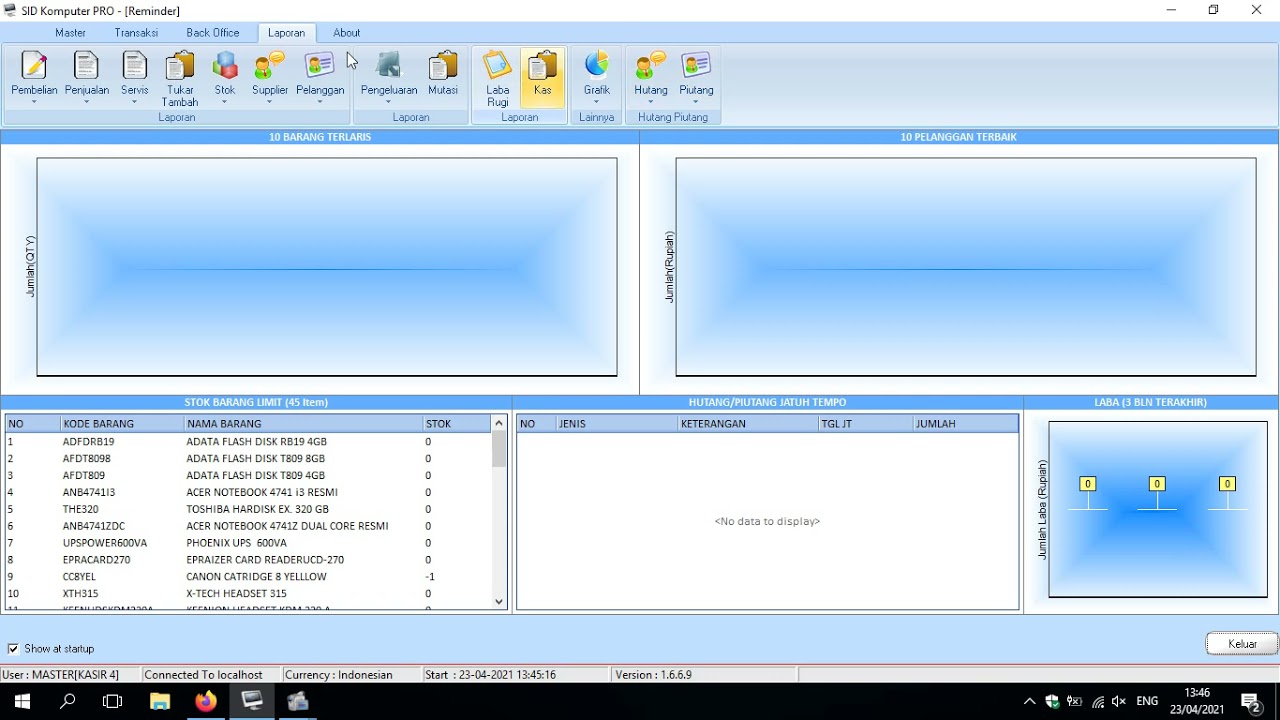Select the EPRACARD270 stock row

tap(248, 560)
